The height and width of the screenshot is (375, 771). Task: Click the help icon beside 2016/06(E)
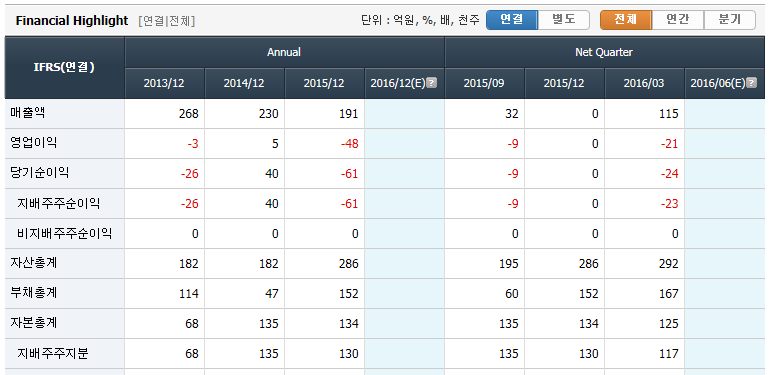point(751,83)
